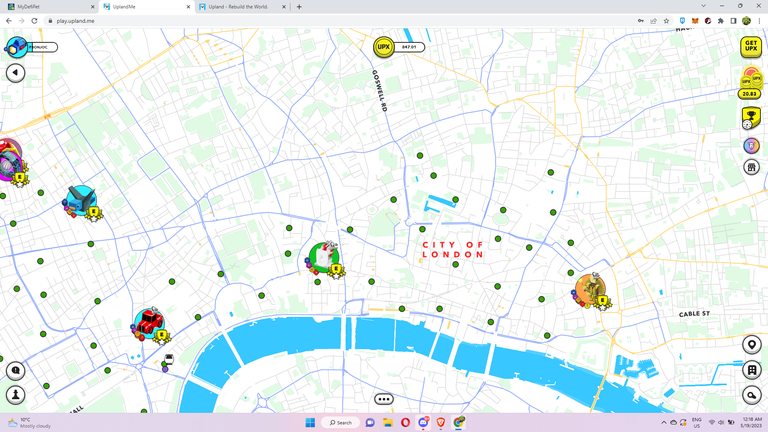
Task: Switch to the Upland - Rebuild the World tab
Action: tap(242, 7)
